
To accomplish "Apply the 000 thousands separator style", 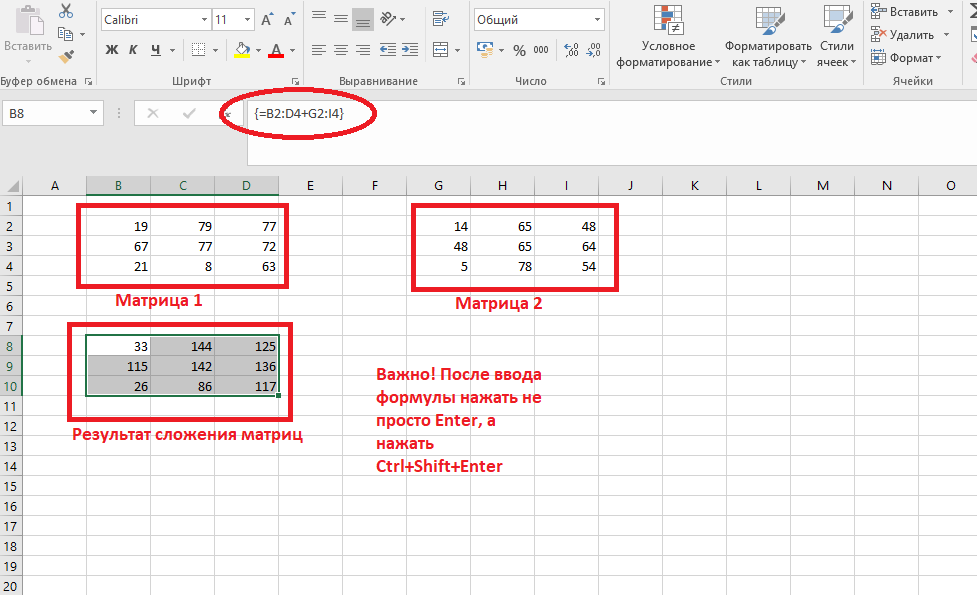I will 541,50.
